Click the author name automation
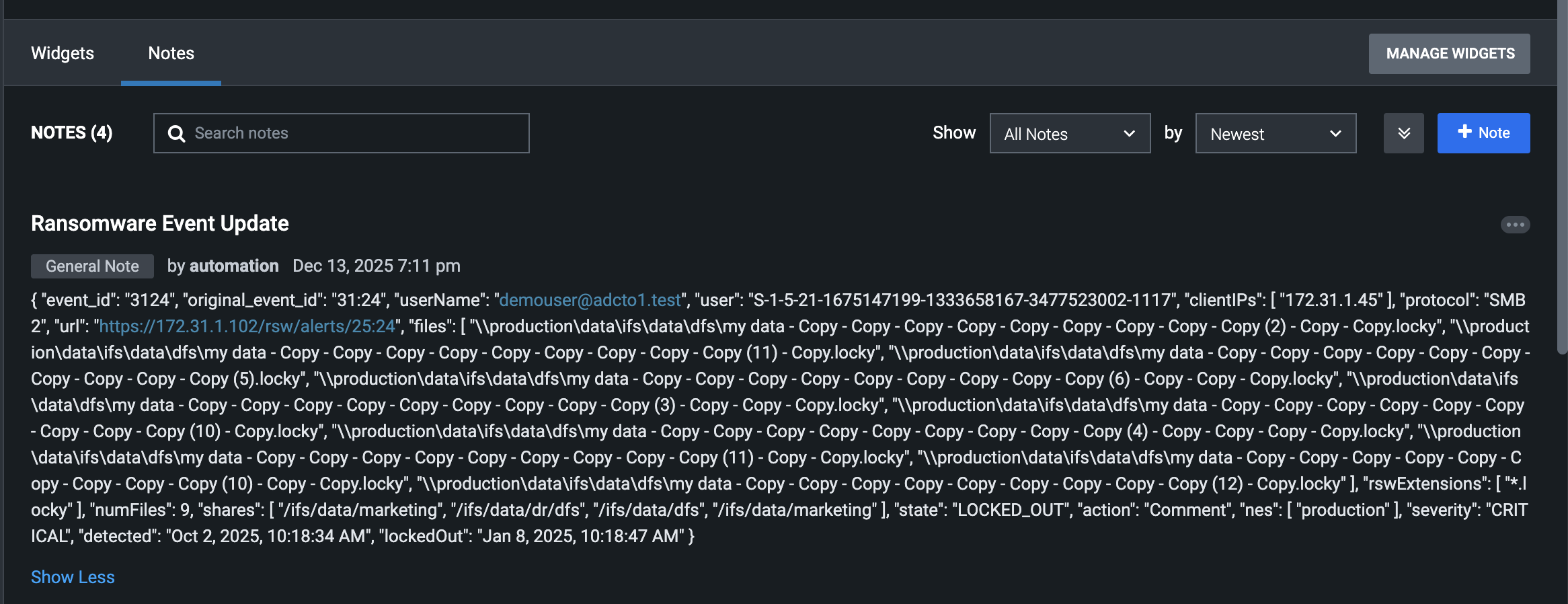 [234, 266]
